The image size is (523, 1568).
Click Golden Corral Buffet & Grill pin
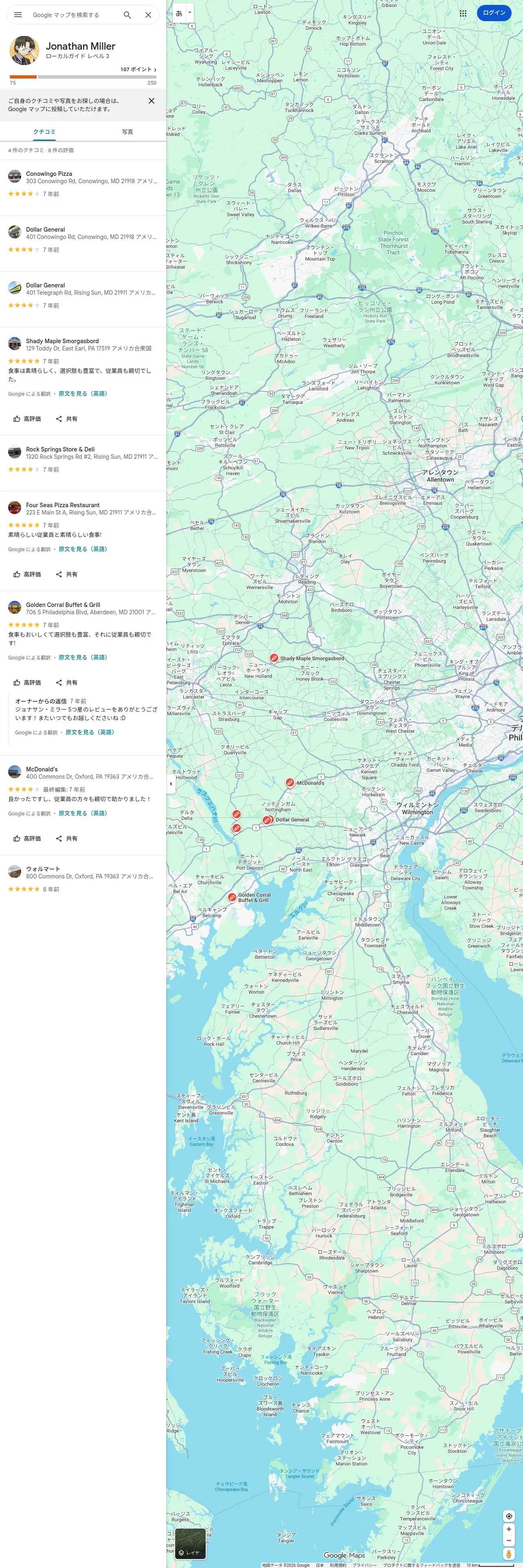[232, 897]
